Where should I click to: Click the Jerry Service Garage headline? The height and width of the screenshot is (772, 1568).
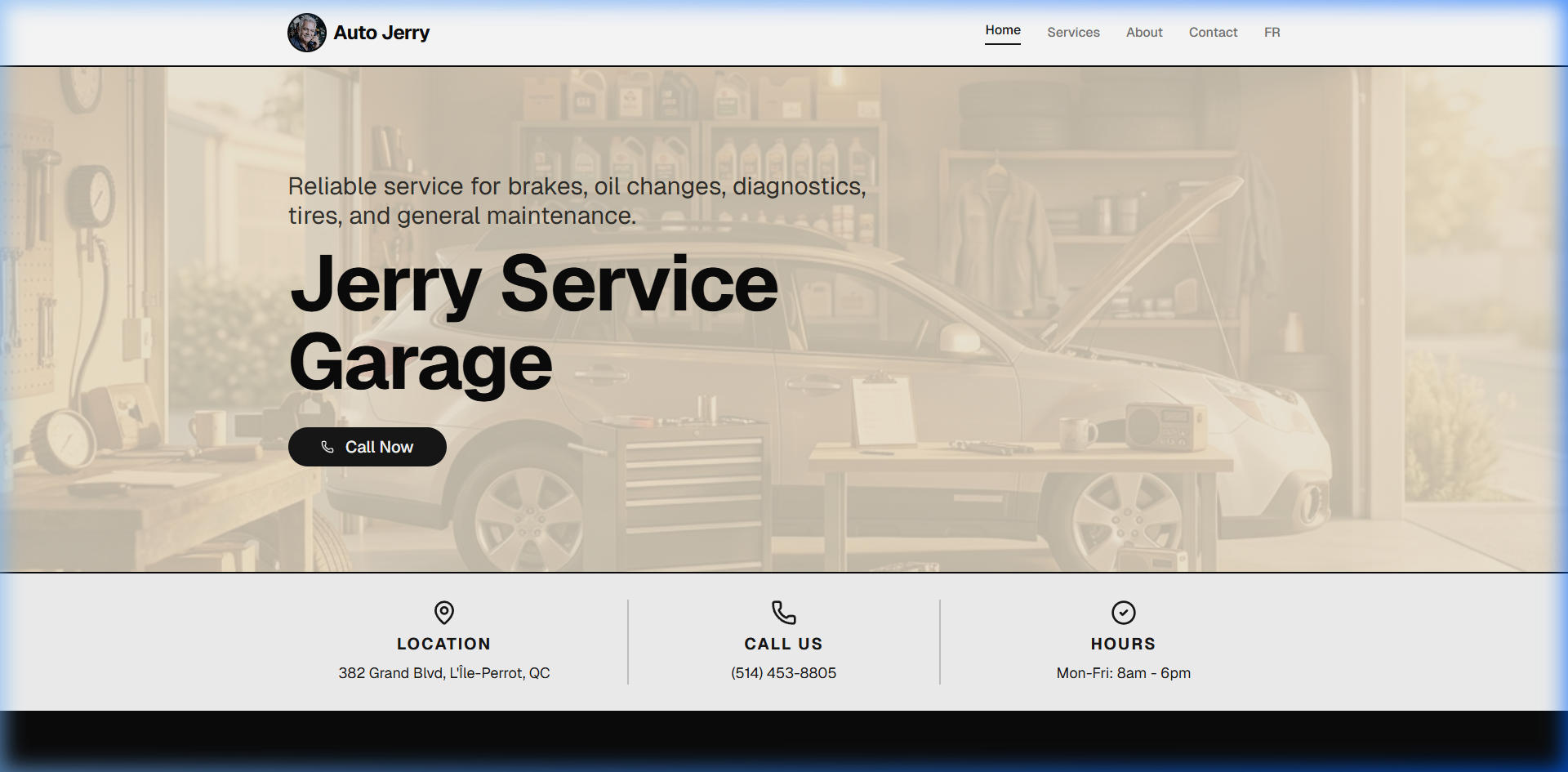(533, 323)
